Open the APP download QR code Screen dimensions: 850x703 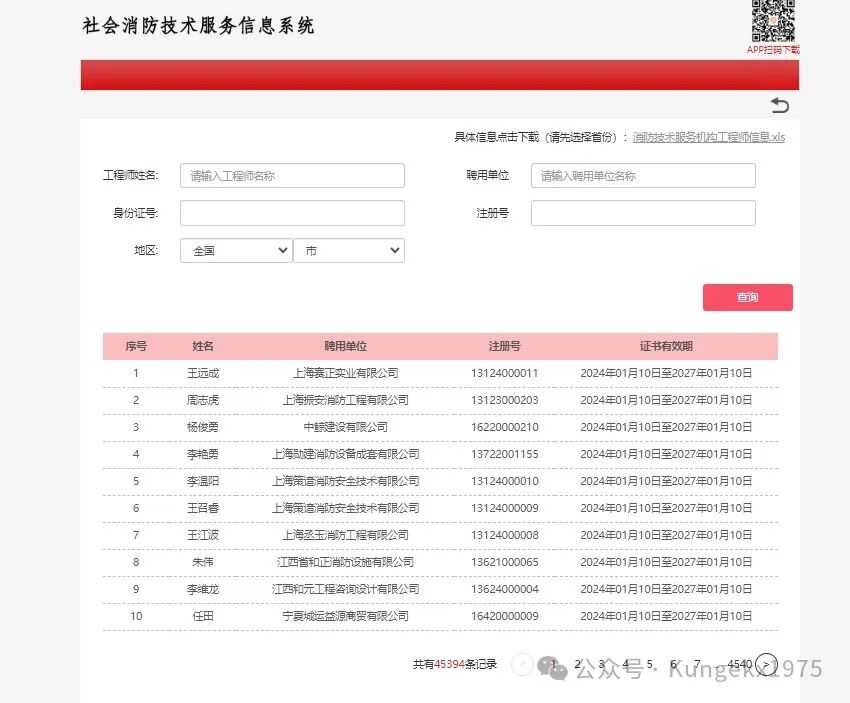point(773,21)
